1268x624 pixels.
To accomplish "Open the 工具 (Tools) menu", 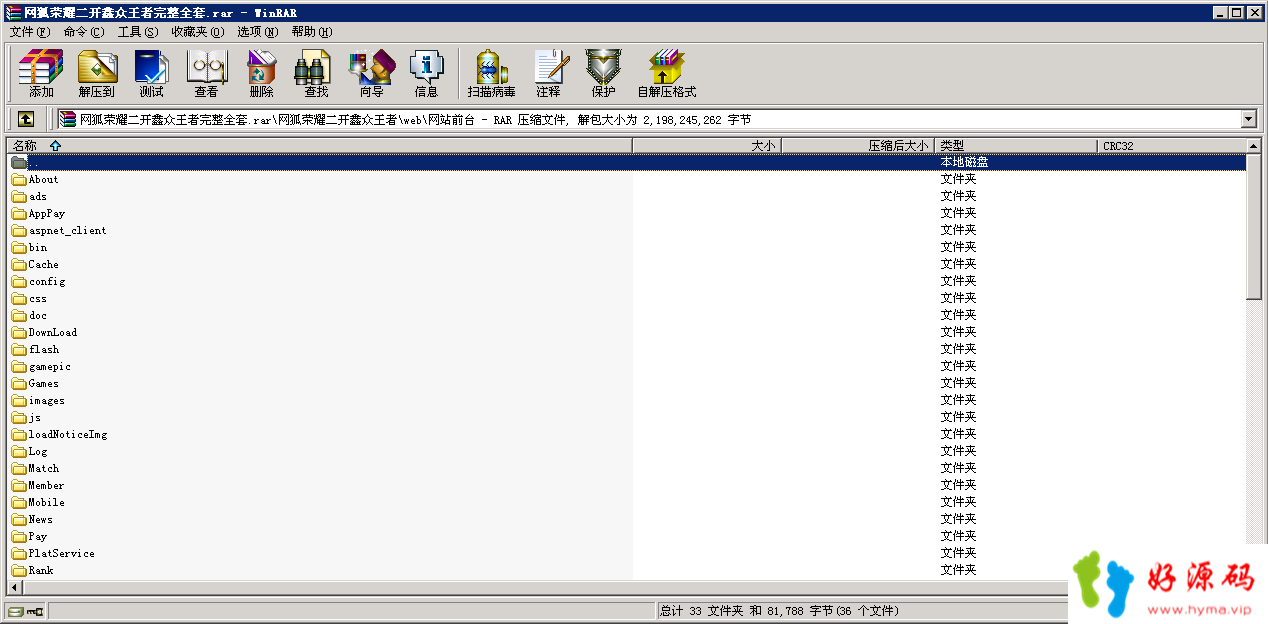I will [138, 32].
